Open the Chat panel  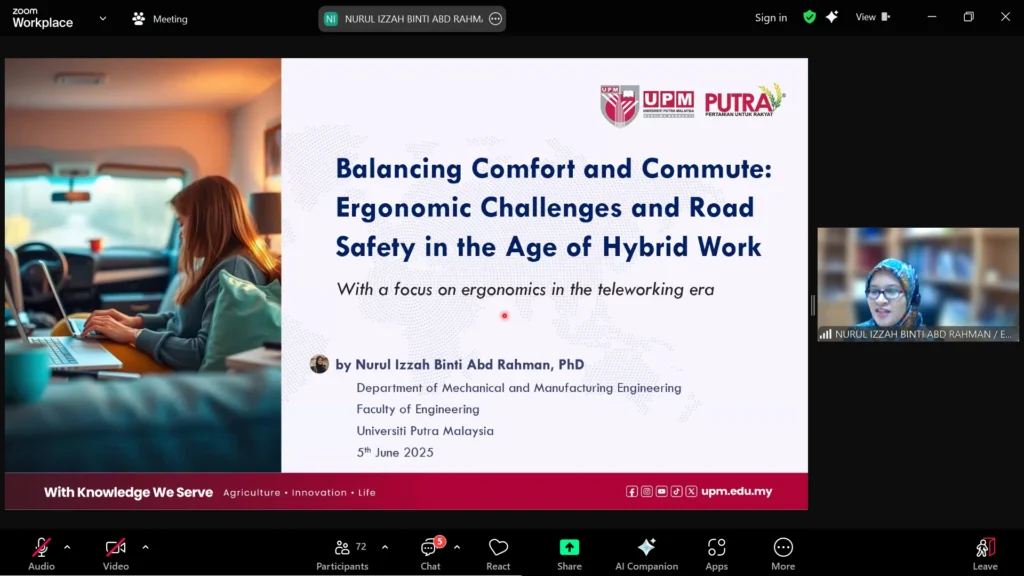[430, 554]
